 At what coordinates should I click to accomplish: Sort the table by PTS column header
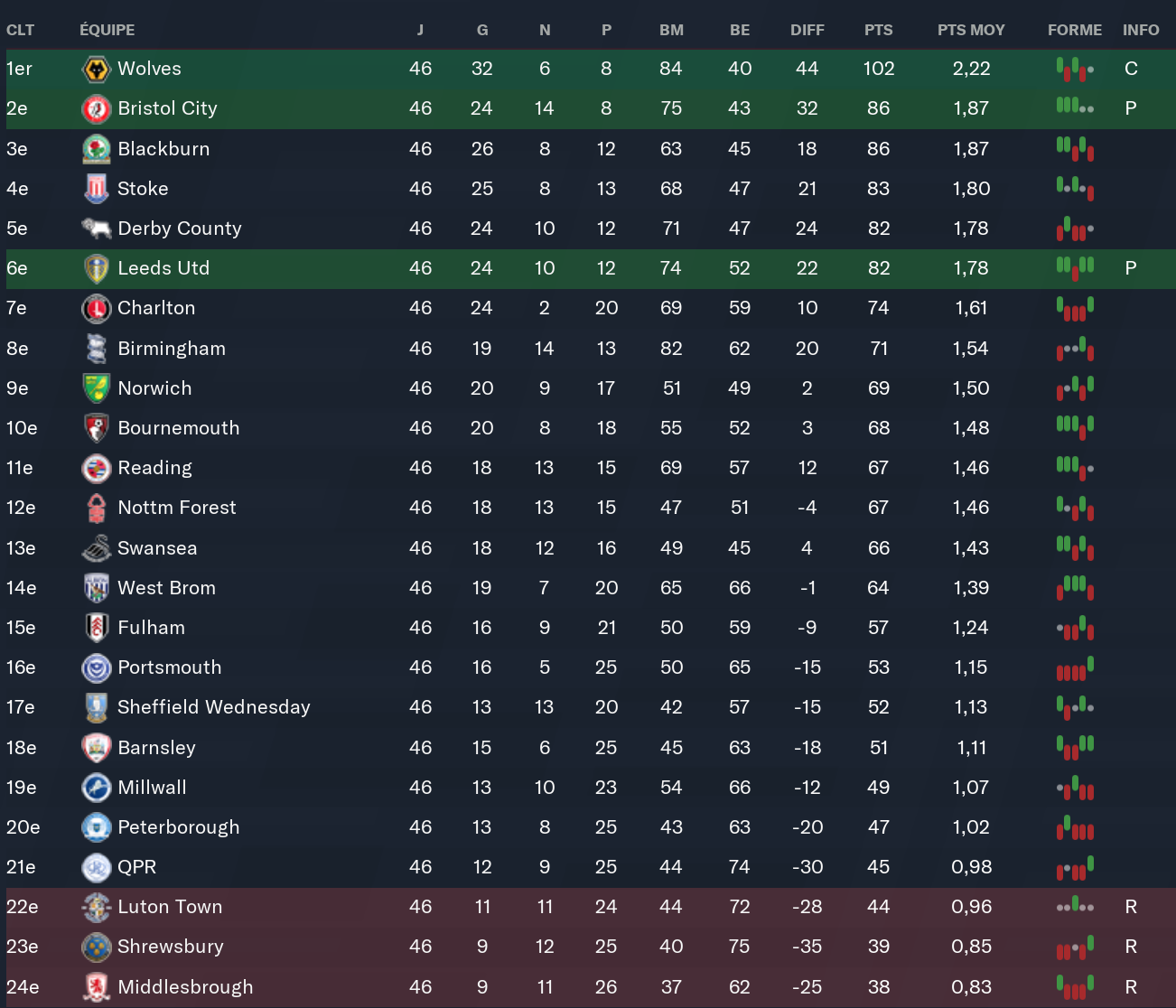coord(878,30)
